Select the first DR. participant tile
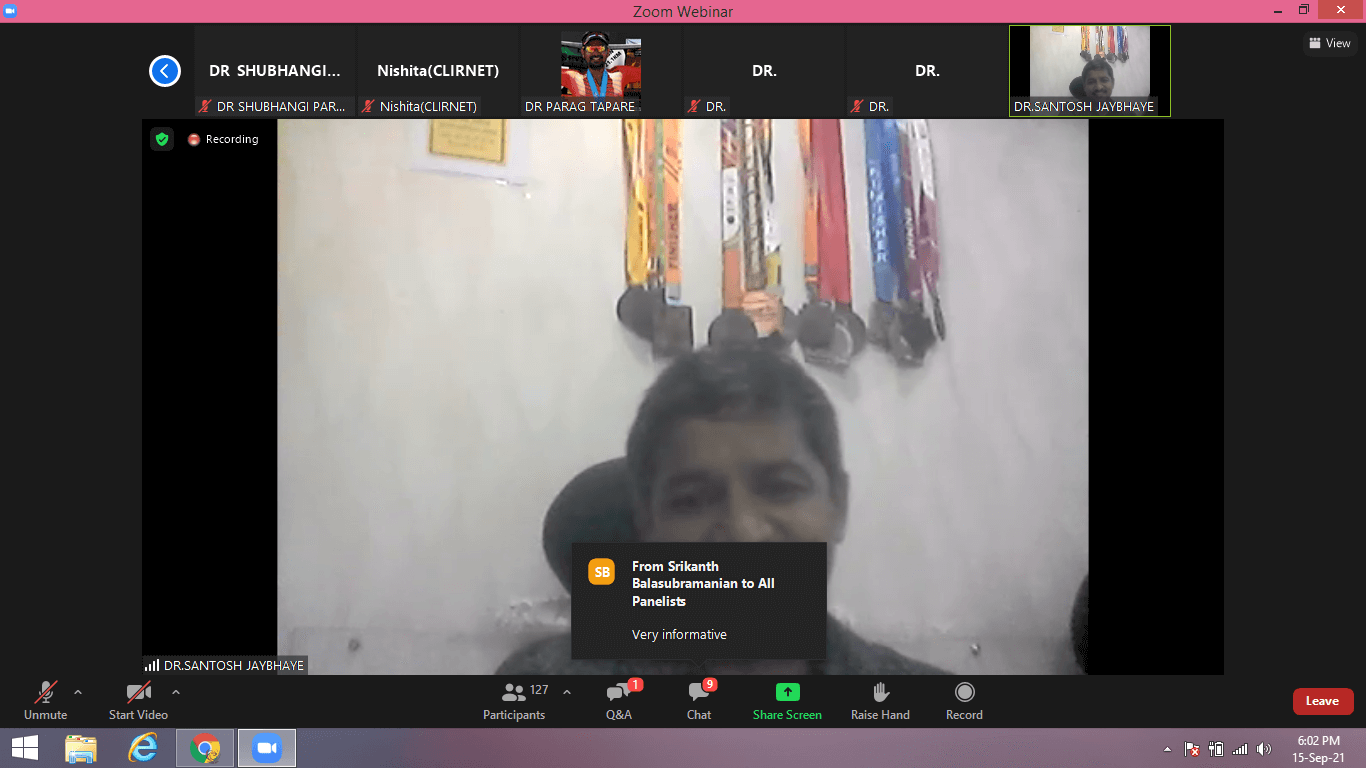The image size is (1366, 768). coord(764,71)
